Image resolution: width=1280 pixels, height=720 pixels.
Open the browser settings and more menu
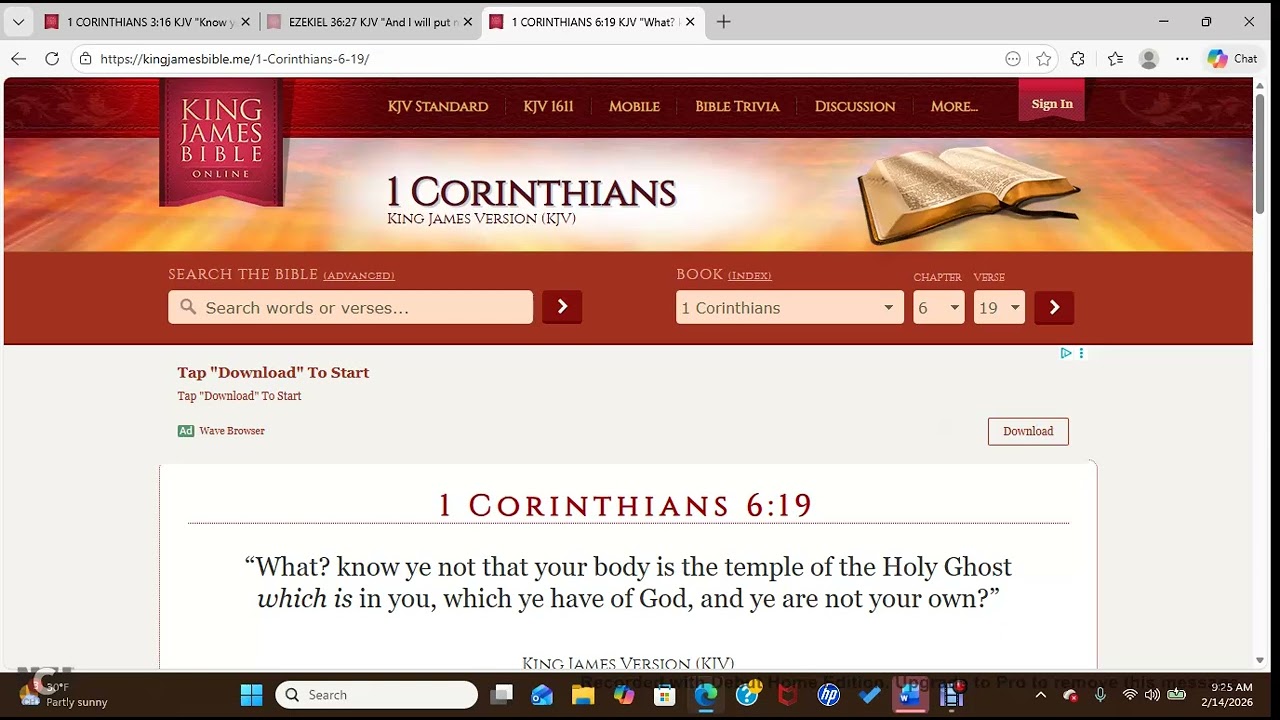(1182, 59)
